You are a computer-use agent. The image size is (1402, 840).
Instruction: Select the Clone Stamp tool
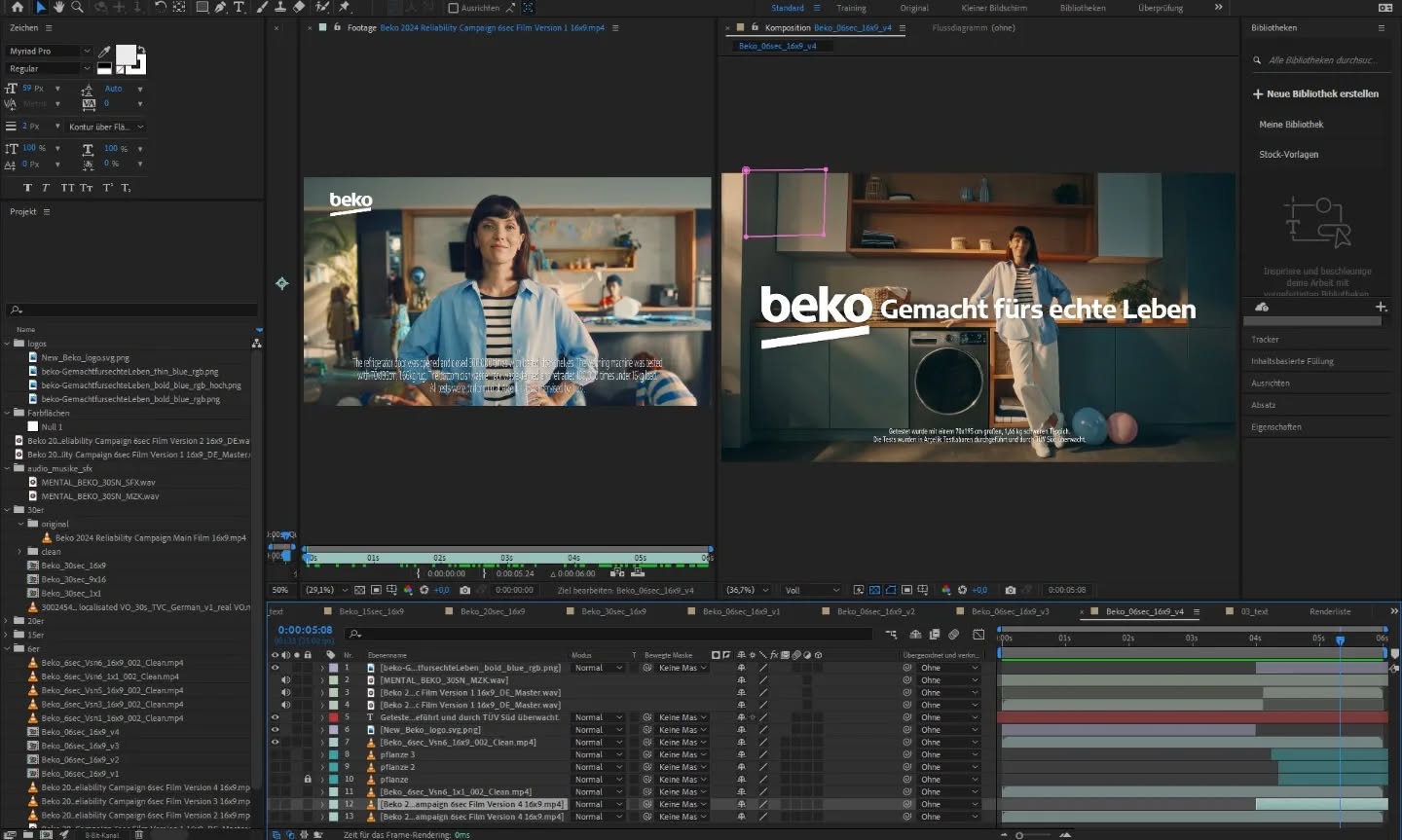(280, 7)
